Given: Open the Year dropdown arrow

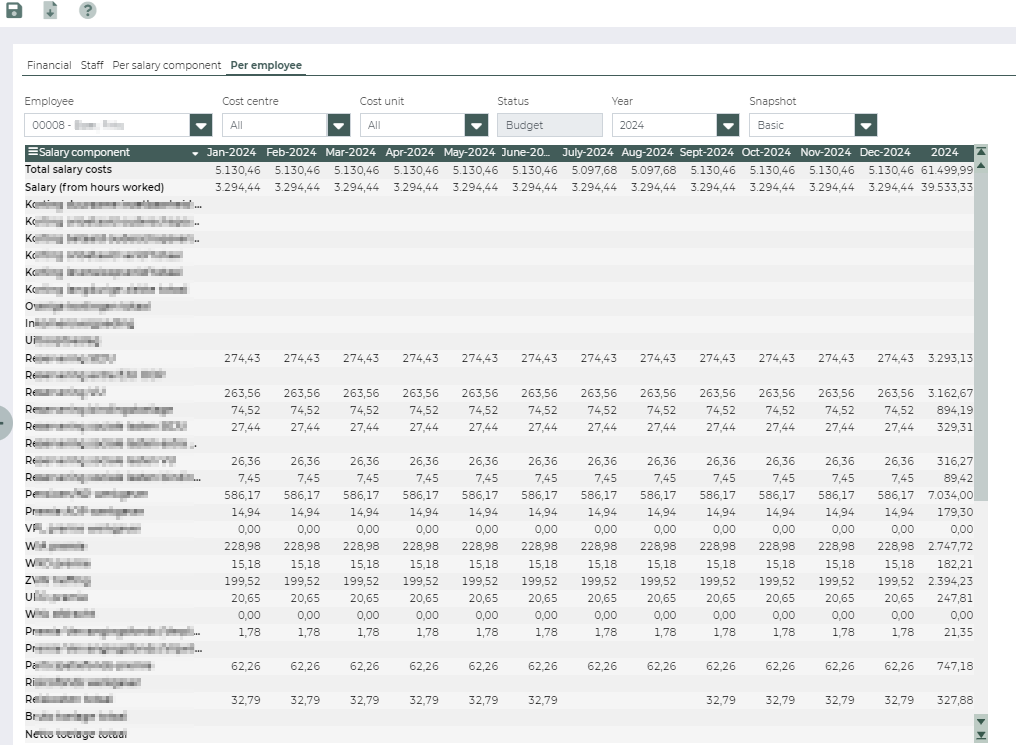Looking at the screenshot, I should click(x=728, y=125).
